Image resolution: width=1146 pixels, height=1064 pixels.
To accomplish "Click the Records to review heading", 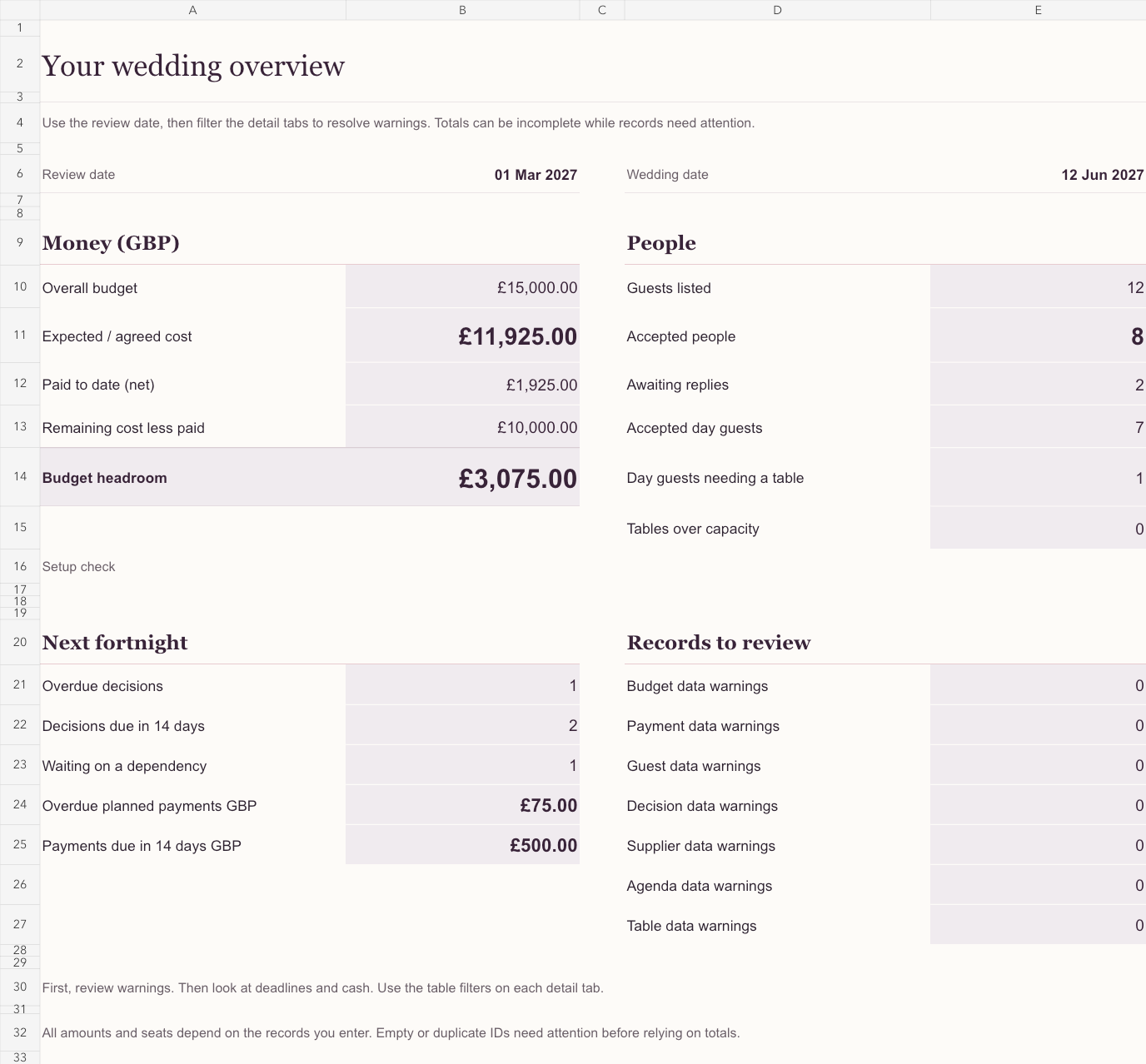I will click(719, 643).
